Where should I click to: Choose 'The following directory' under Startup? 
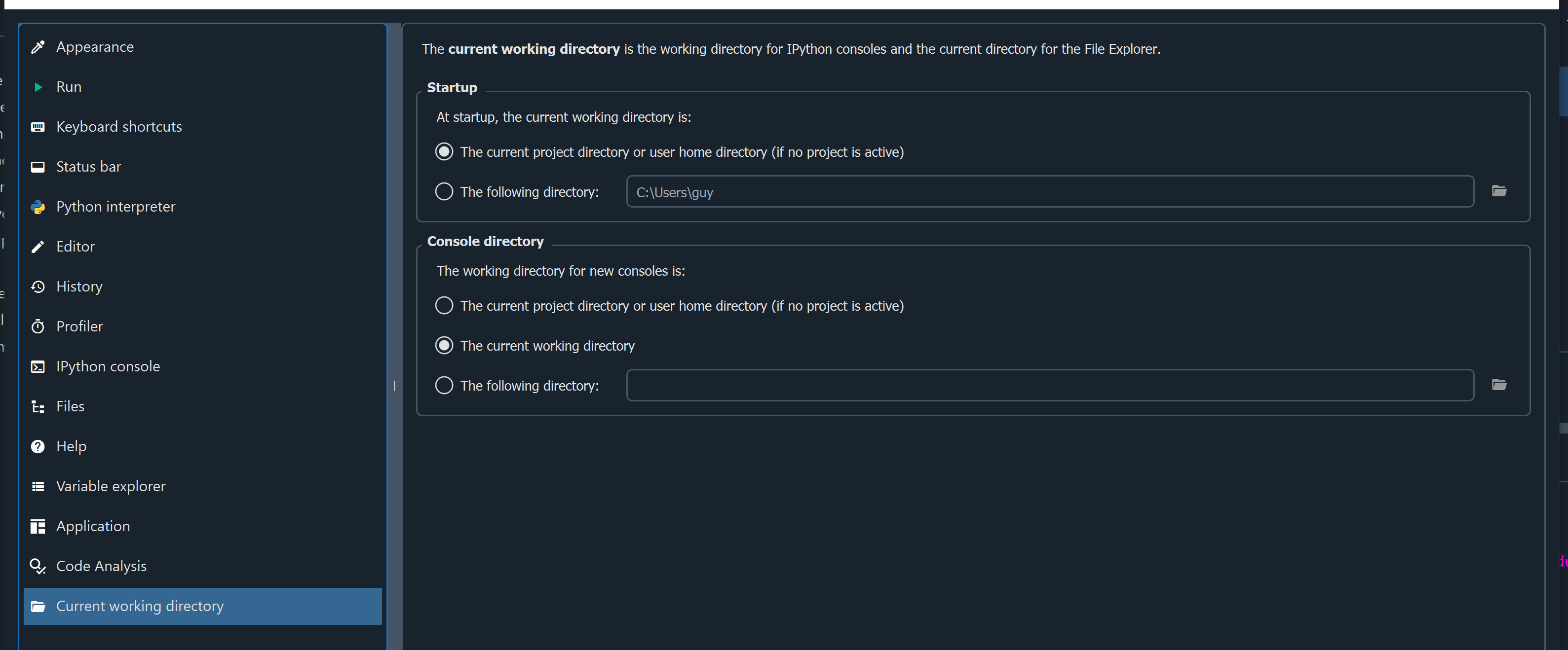444,191
